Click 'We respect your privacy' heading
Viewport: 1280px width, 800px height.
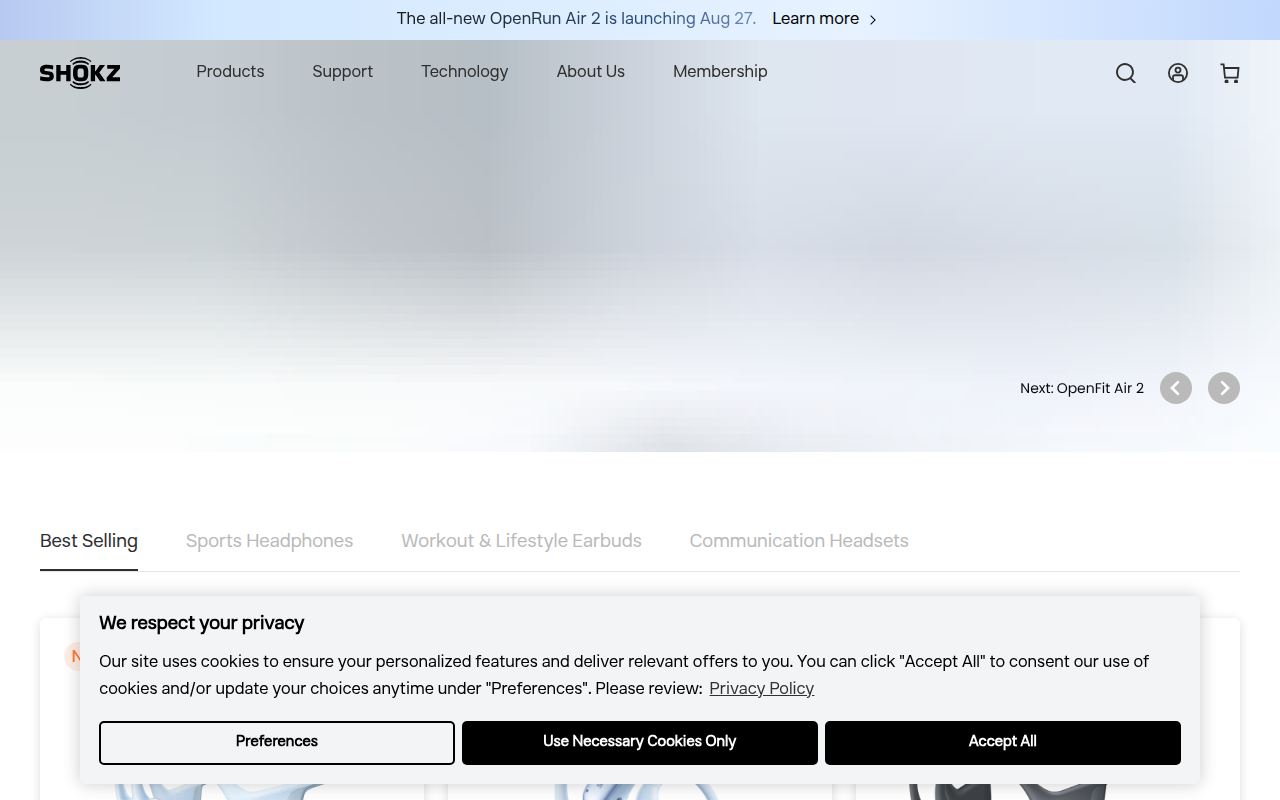pyautogui.click(x=202, y=623)
